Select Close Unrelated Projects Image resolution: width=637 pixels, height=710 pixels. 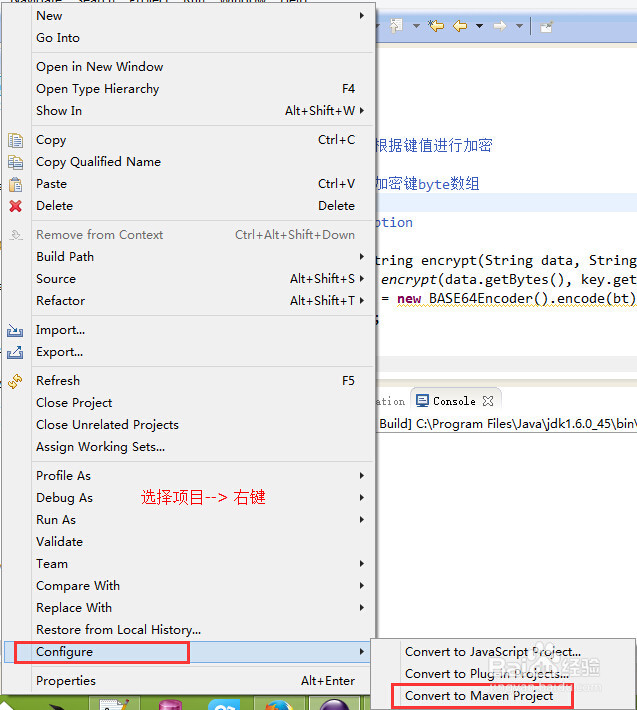click(189, 425)
